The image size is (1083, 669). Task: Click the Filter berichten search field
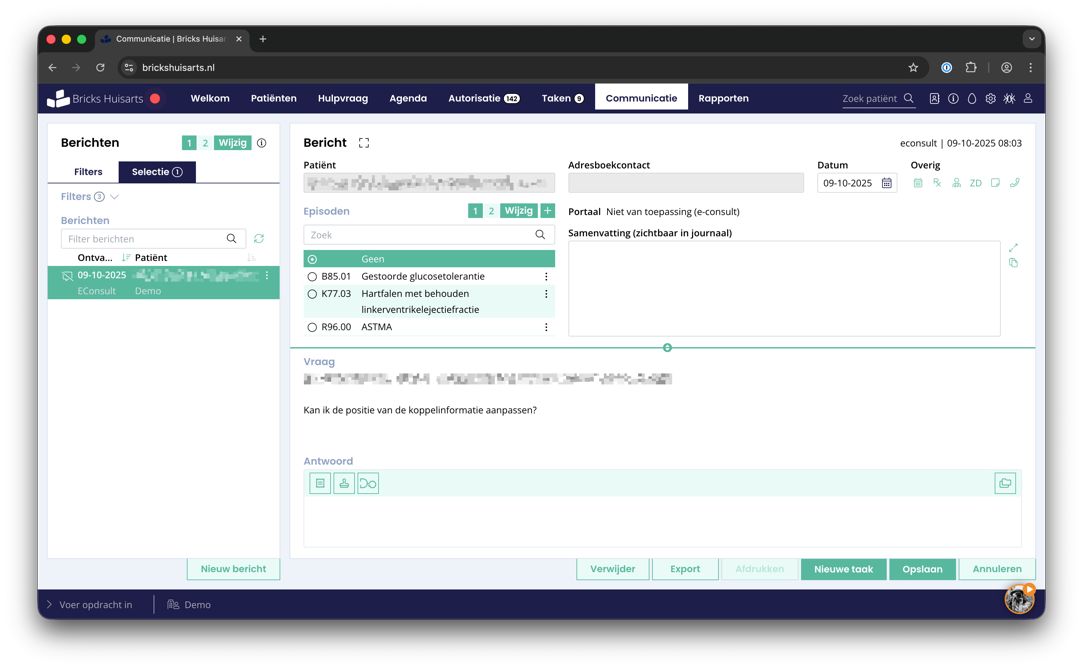coord(145,239)
